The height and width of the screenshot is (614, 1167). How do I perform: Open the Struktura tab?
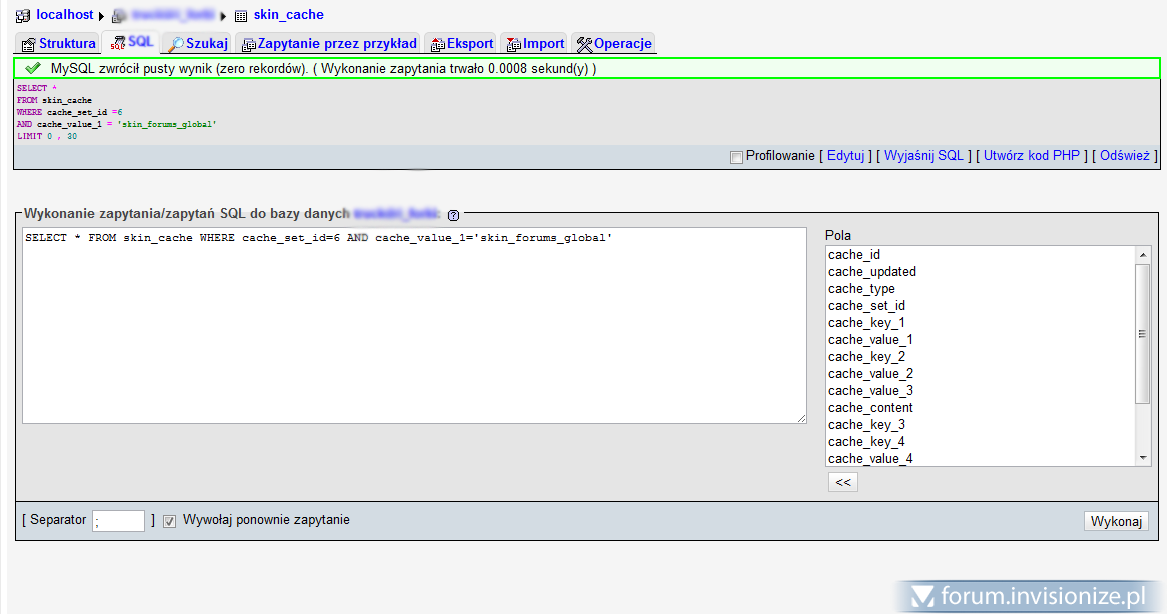coord(58,43)
